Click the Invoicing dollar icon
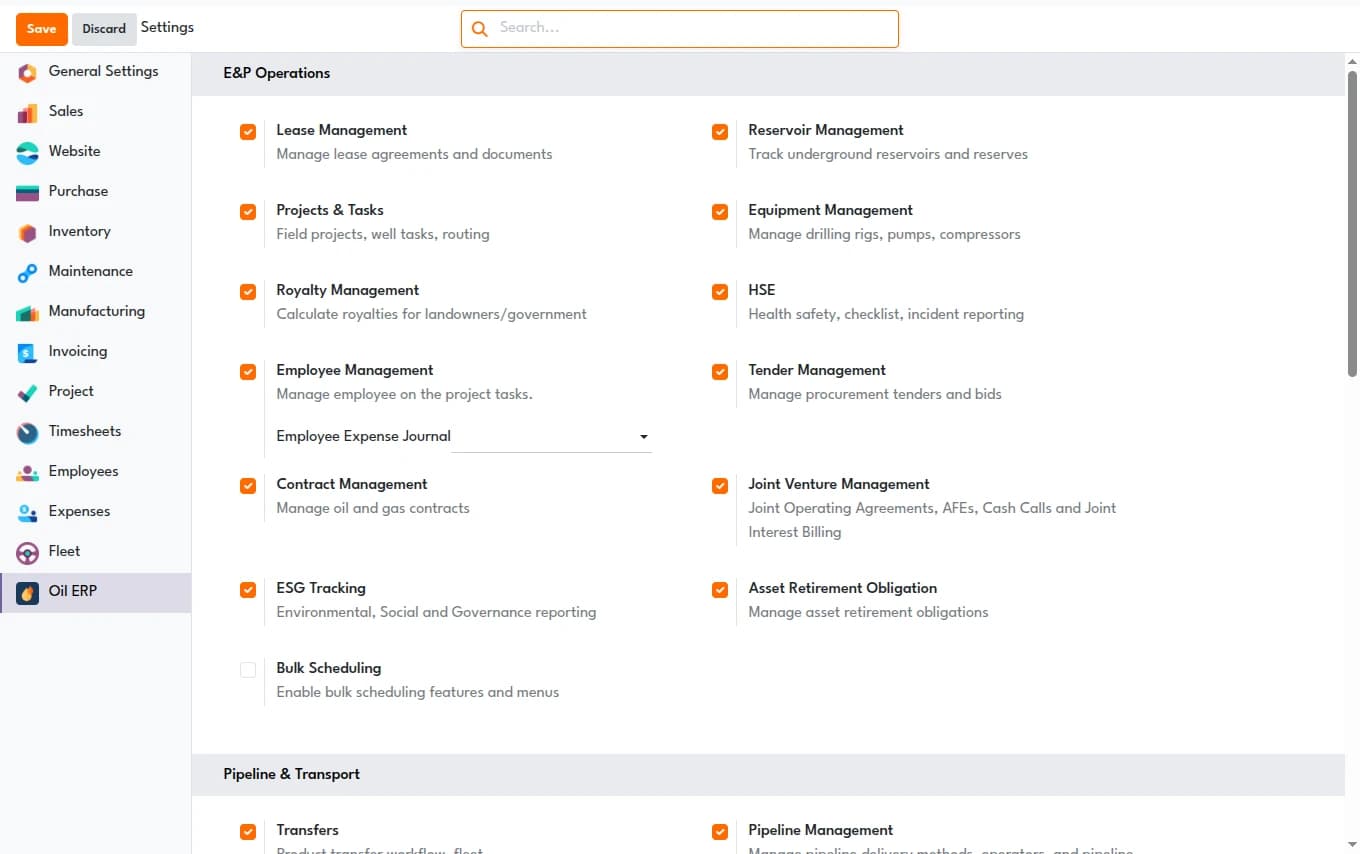 28,352
